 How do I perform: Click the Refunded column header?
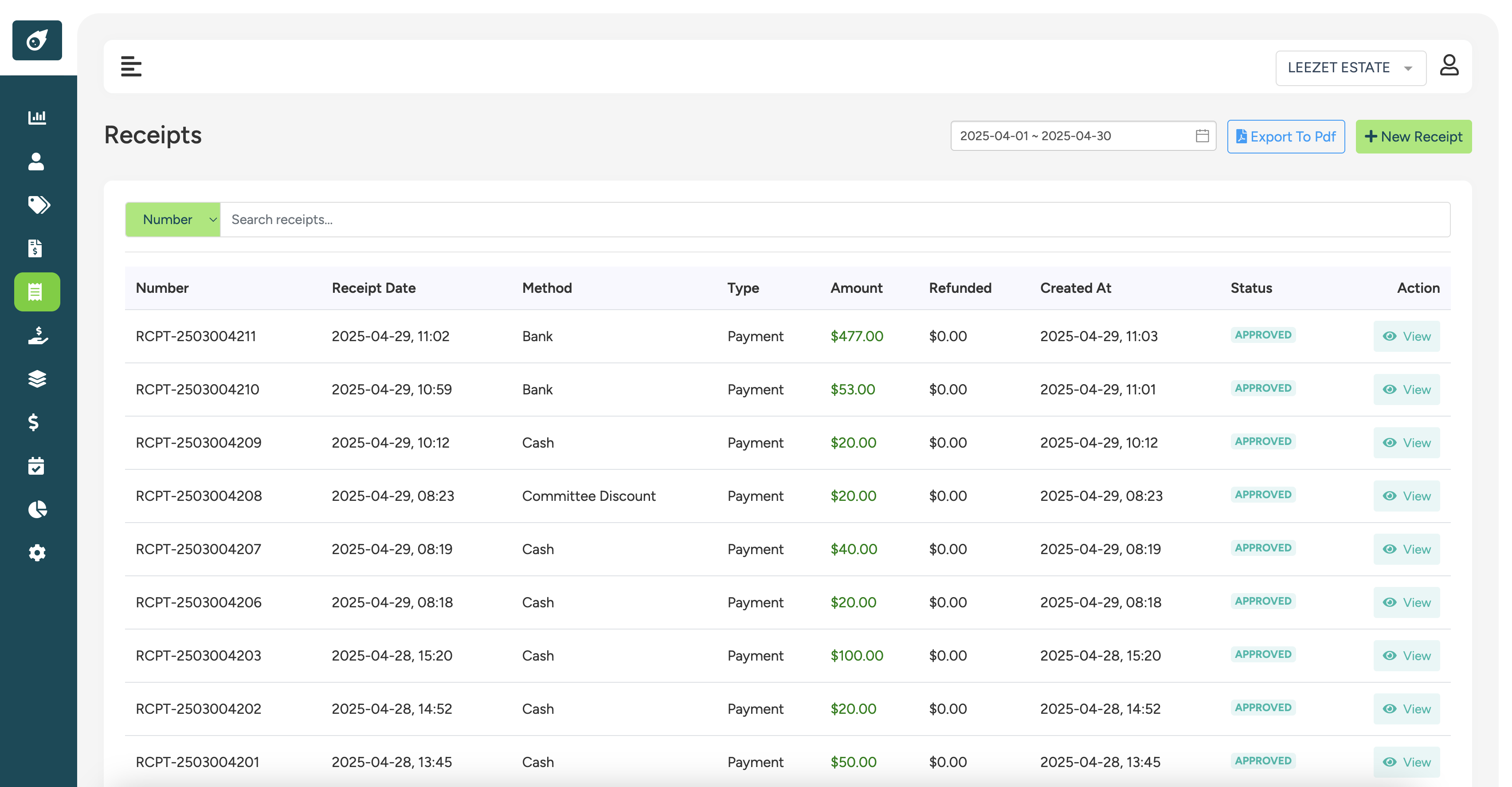click(960, 288)
